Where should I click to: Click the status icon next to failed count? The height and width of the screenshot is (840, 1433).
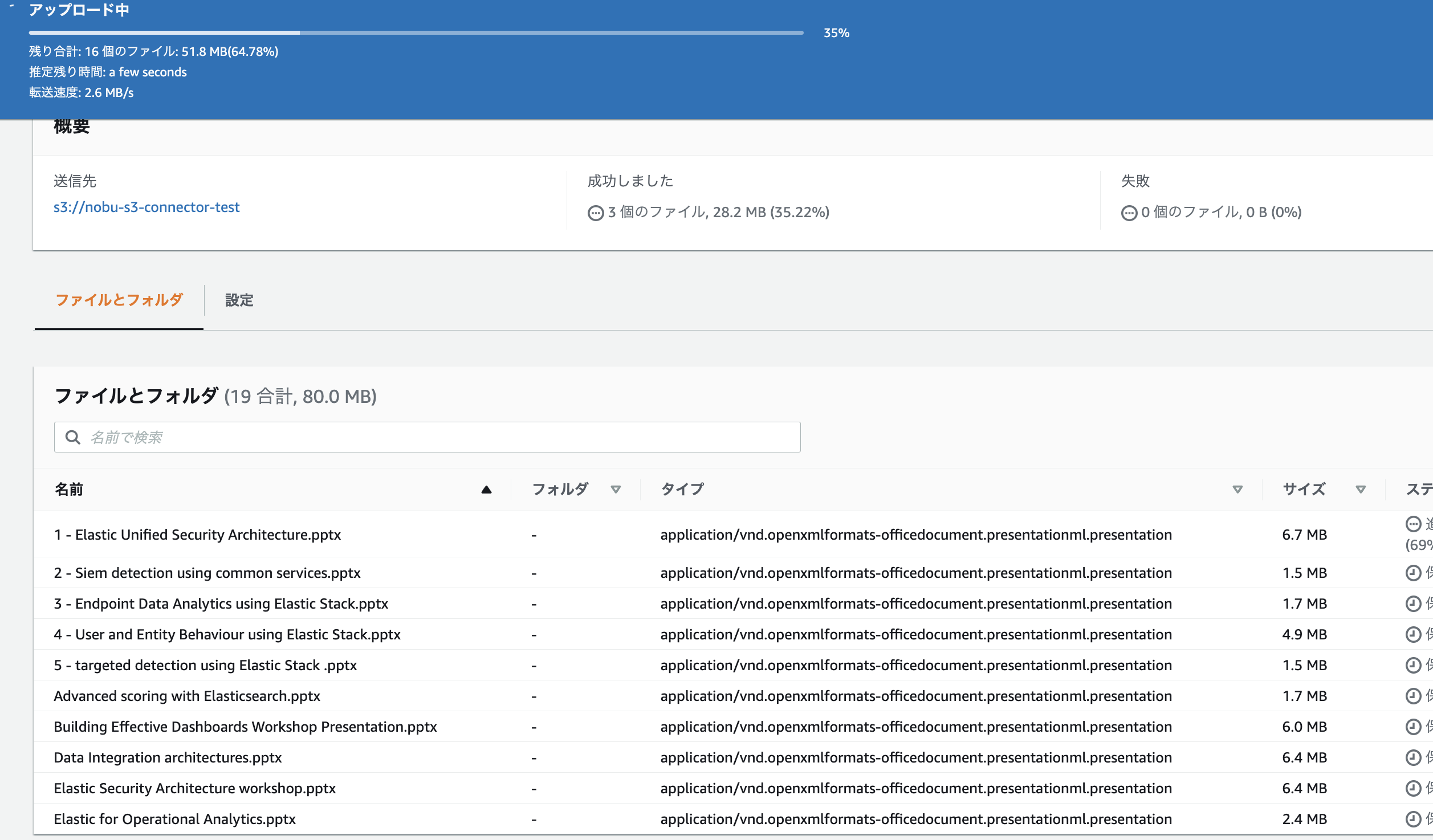pos(1129,213)
